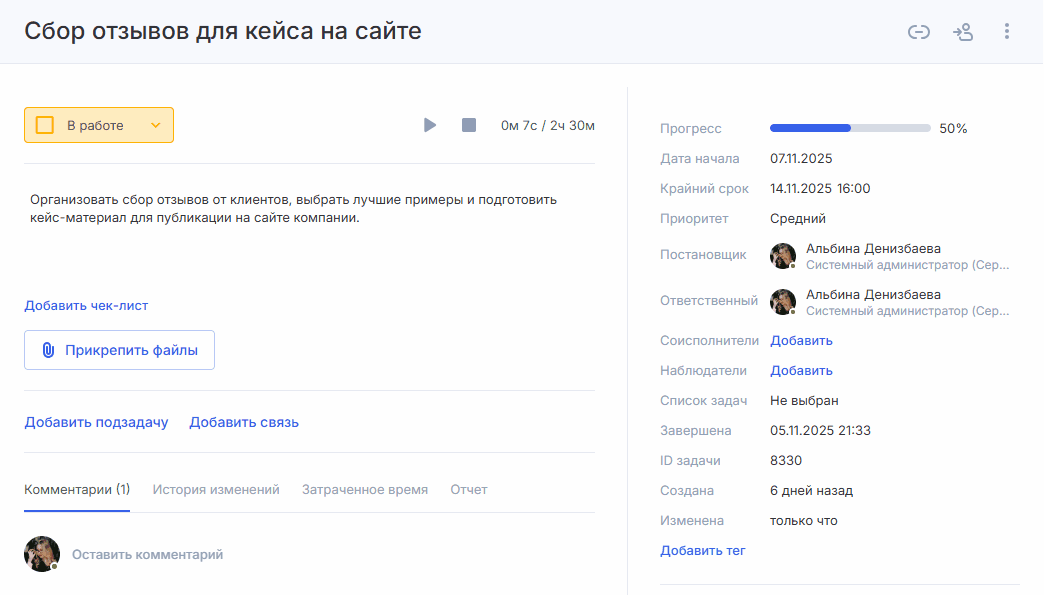This screenshot has height=595, width=1044.
Task: Open the Приоритет field showing Средний
Action: (x=797, y=218)
